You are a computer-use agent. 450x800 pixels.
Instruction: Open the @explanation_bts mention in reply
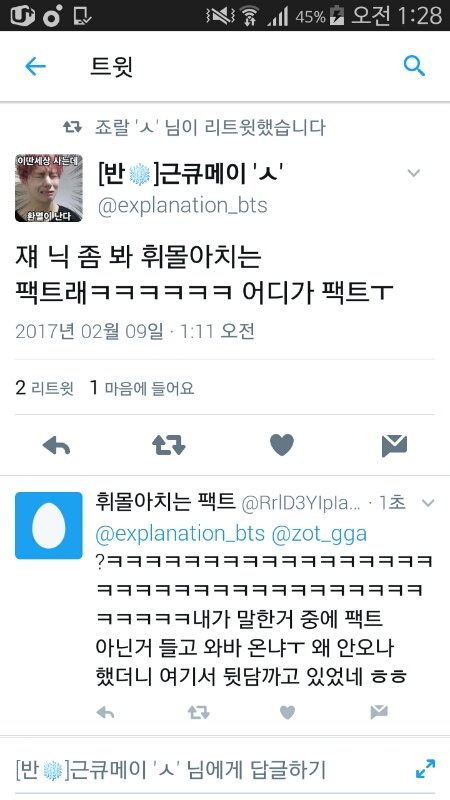tap(180, 534)
